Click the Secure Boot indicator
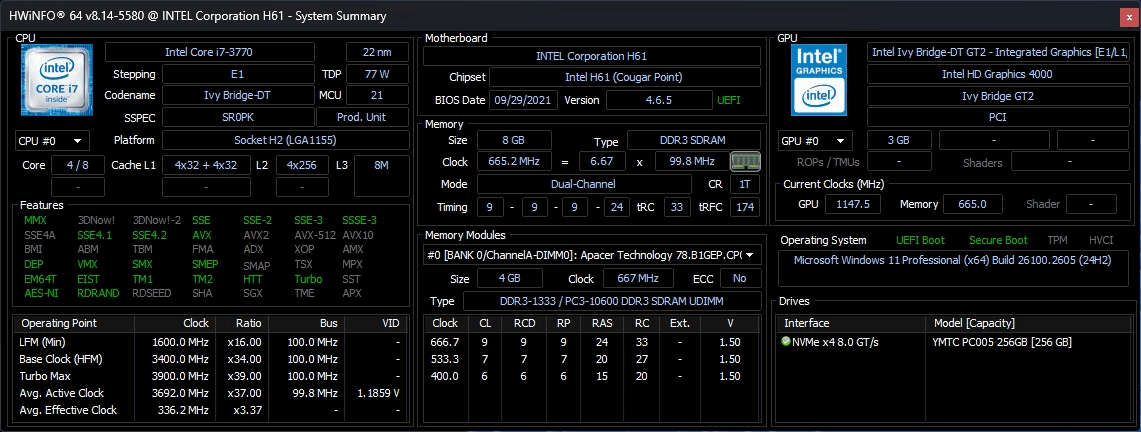This screenshot has width=1141, height=432. [x=997, y=240]
